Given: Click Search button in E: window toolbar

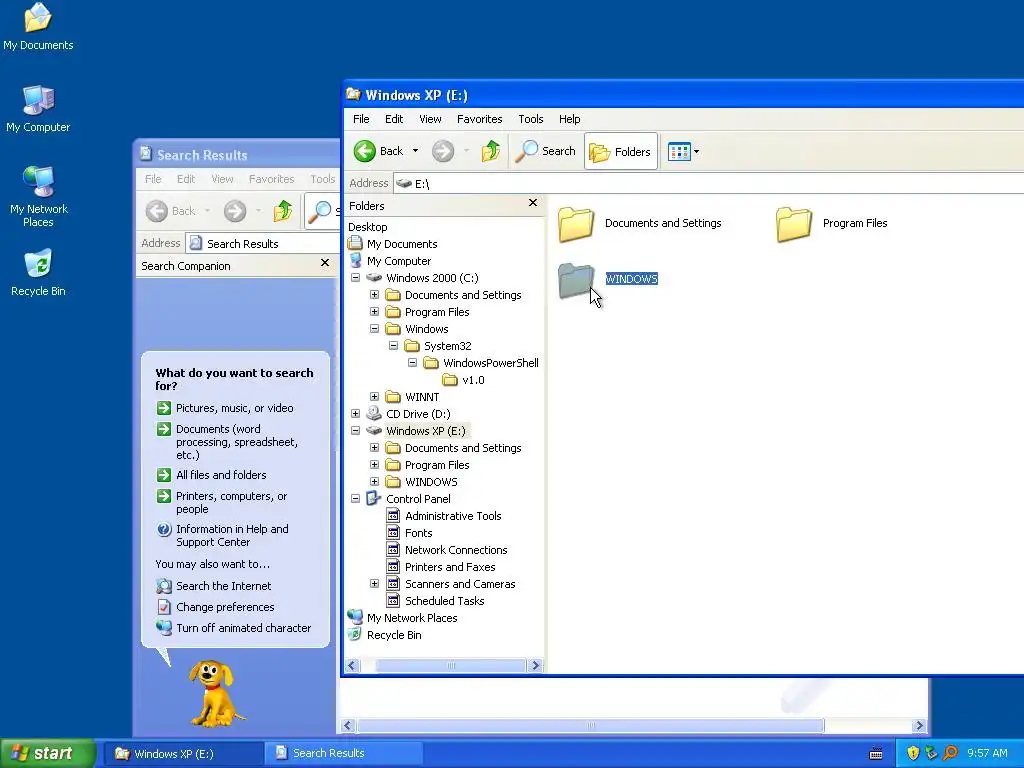Looking at the screenshot, I should pyautogui.click(x=545, y=151).
